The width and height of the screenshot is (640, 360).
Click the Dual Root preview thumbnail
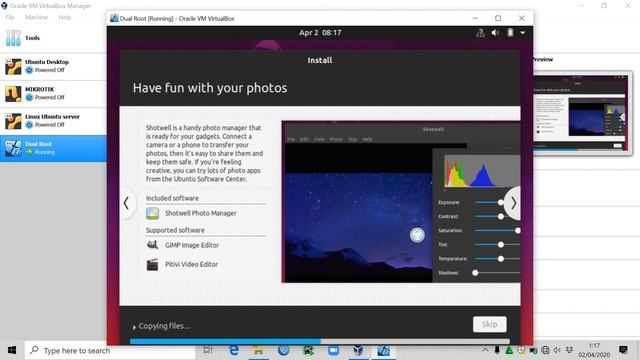(x=580, y=113)
